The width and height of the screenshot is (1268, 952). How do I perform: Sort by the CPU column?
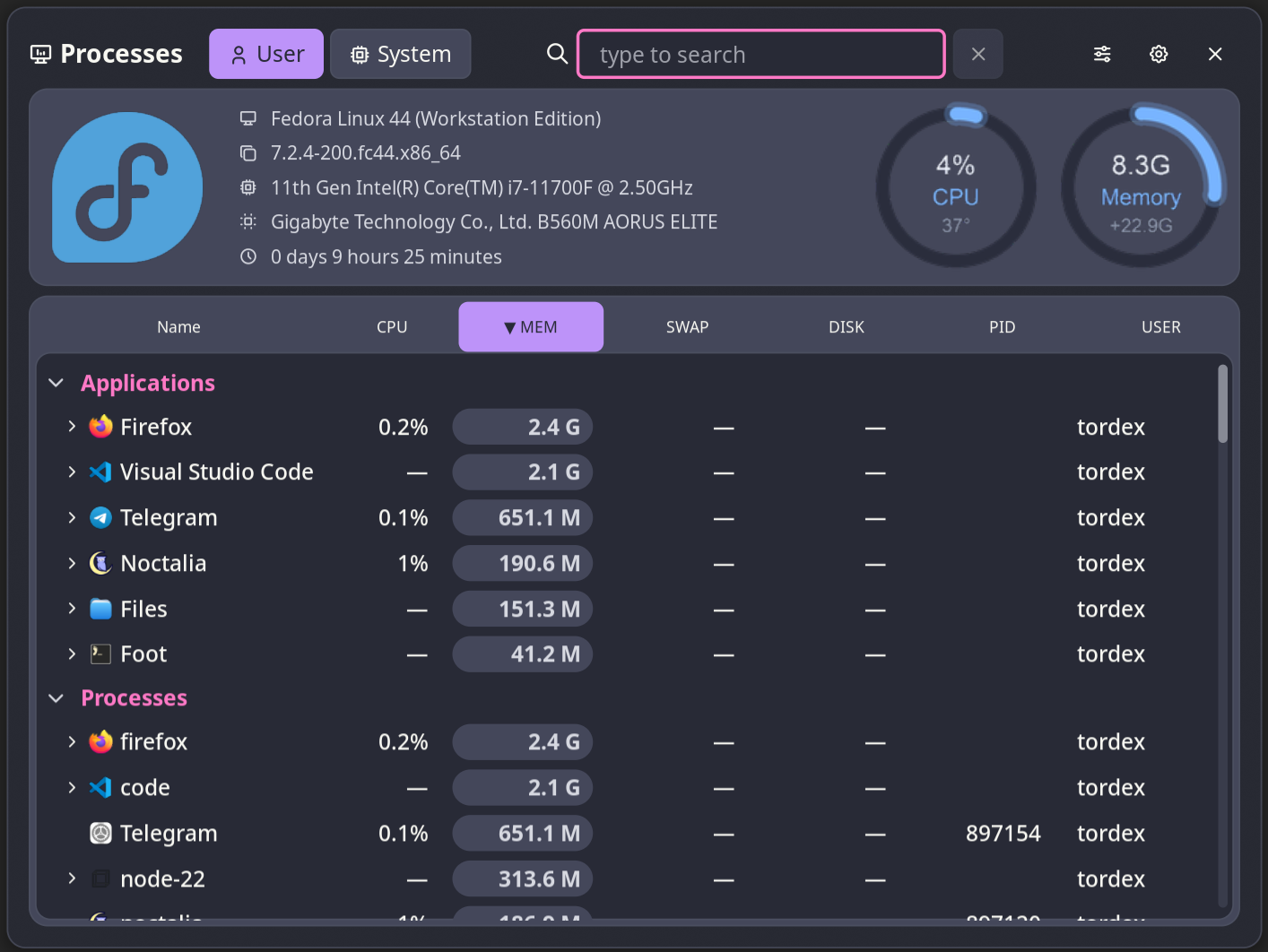click(x=392, y=327)
